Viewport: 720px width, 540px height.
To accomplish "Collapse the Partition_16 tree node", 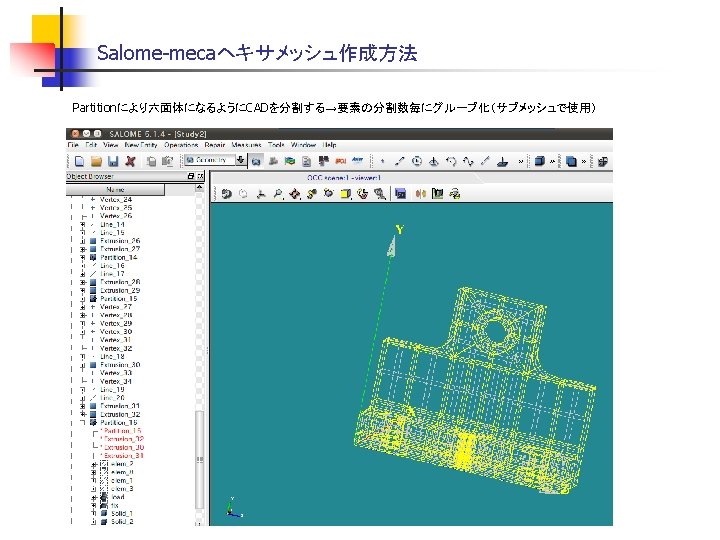I will point(83,422).
